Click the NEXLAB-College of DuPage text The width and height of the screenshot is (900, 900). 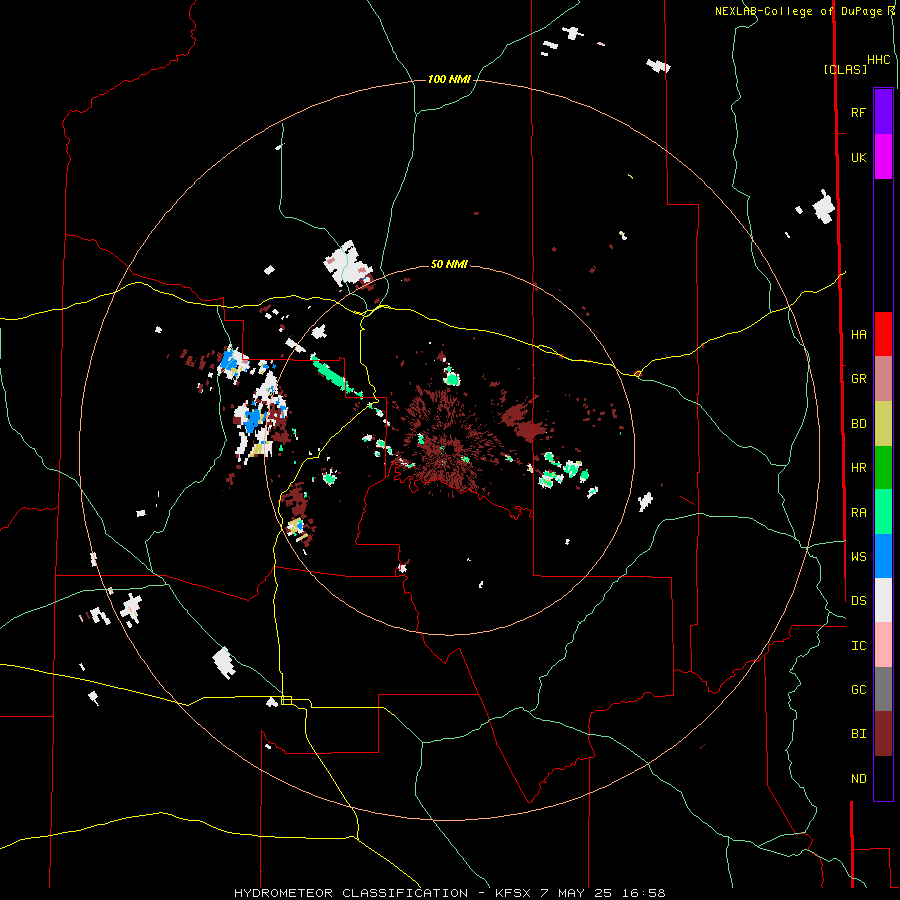[801, 11]
